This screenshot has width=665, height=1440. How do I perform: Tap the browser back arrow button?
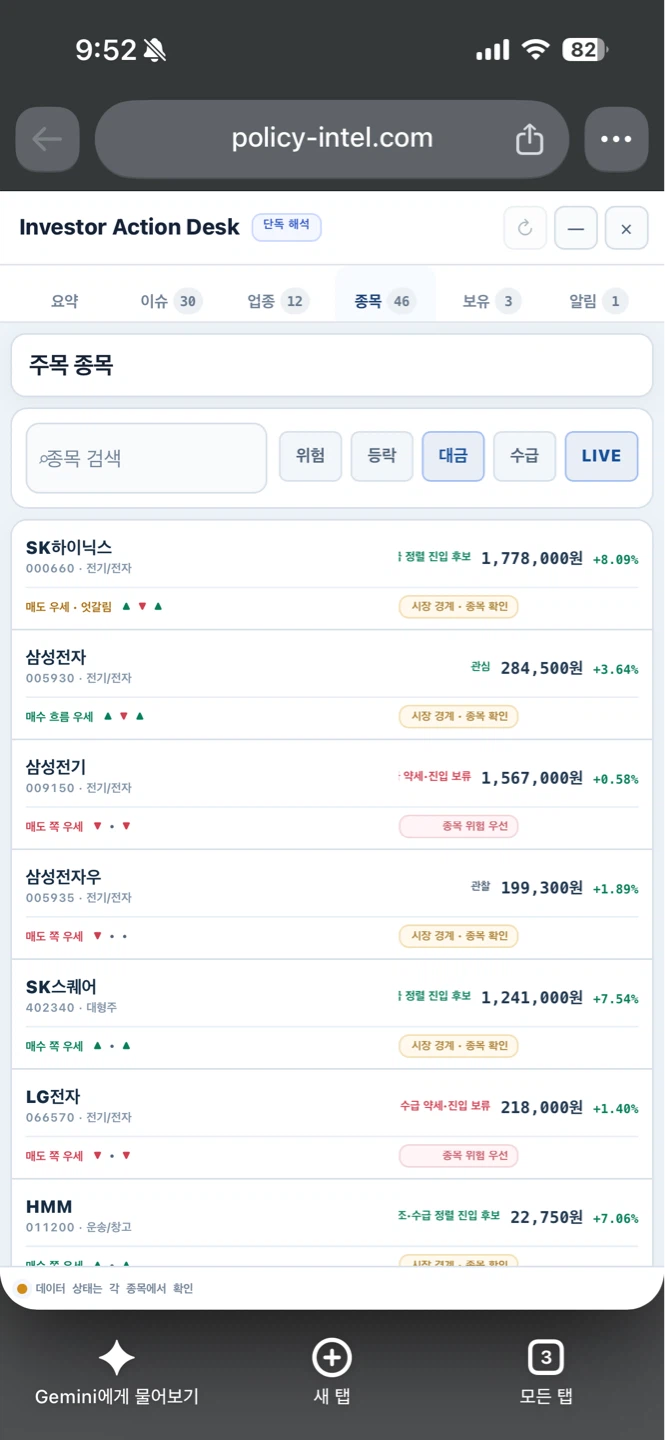(47, 139)
